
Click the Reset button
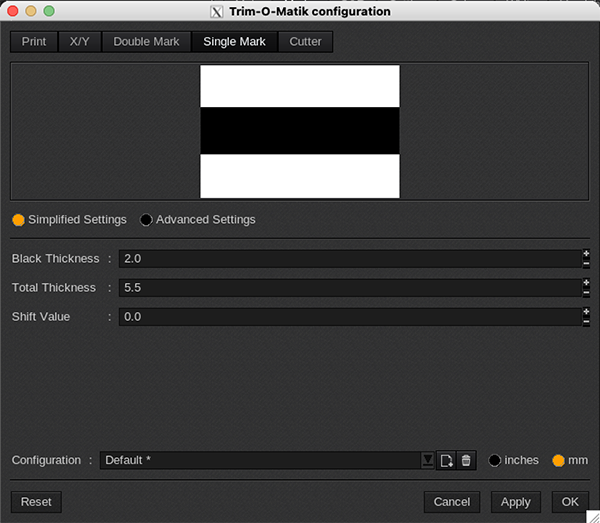pos(36,502)
